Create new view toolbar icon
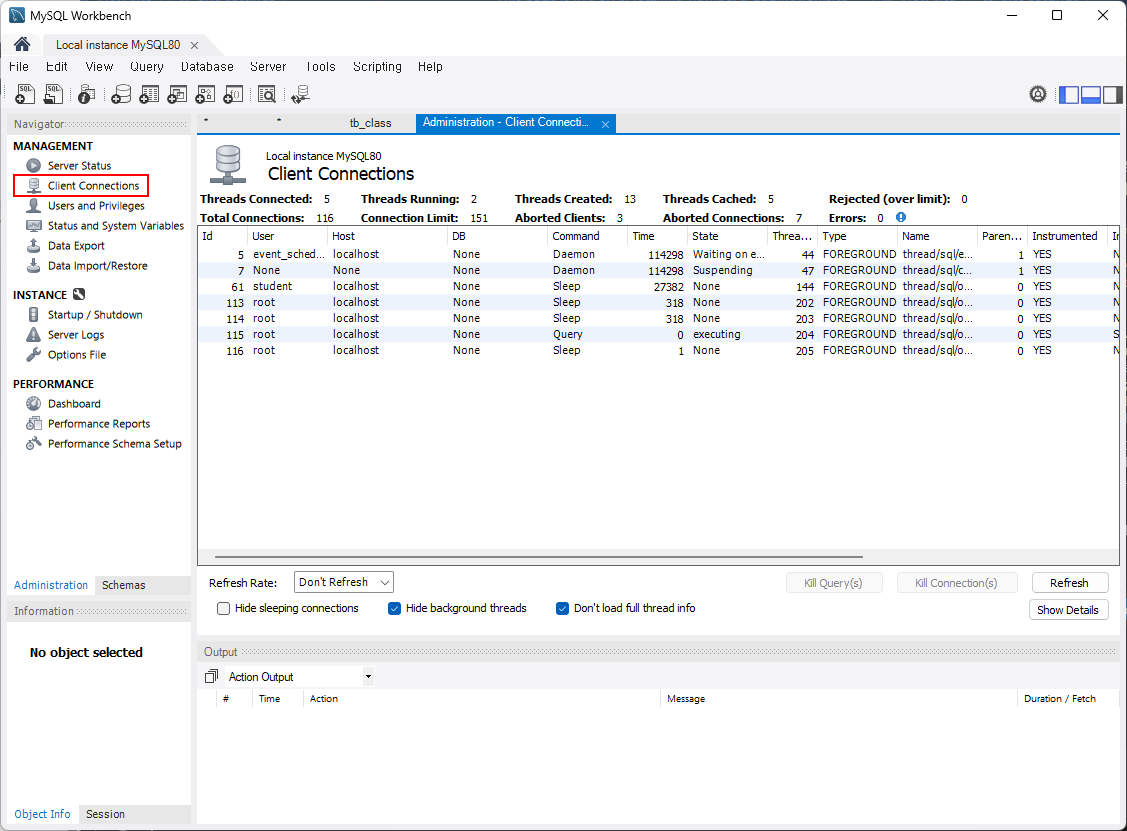 177,94
